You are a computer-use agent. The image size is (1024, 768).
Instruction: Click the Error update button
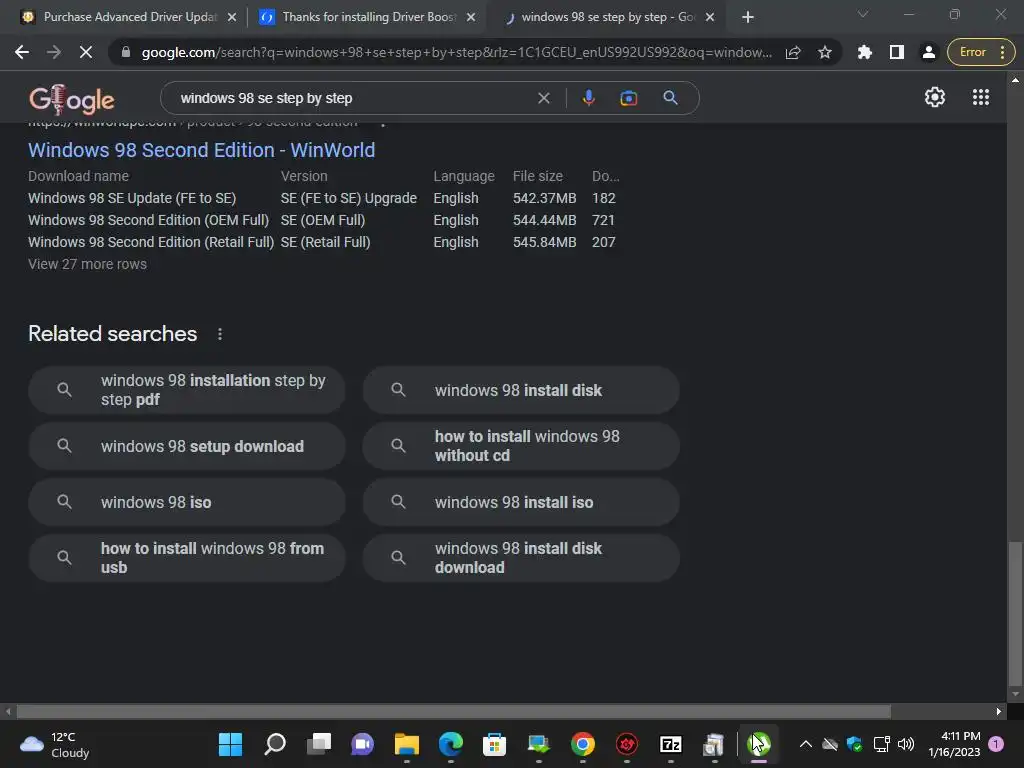click(x=981, y=52)
